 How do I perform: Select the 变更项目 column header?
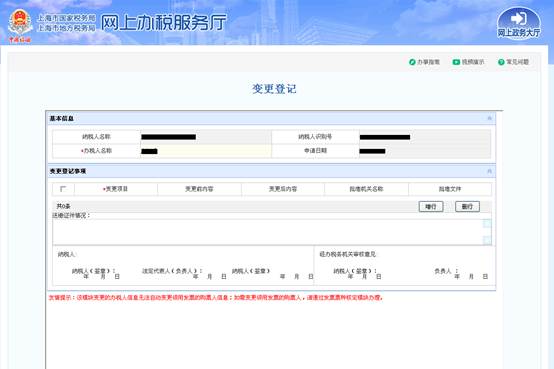point(116,189)
